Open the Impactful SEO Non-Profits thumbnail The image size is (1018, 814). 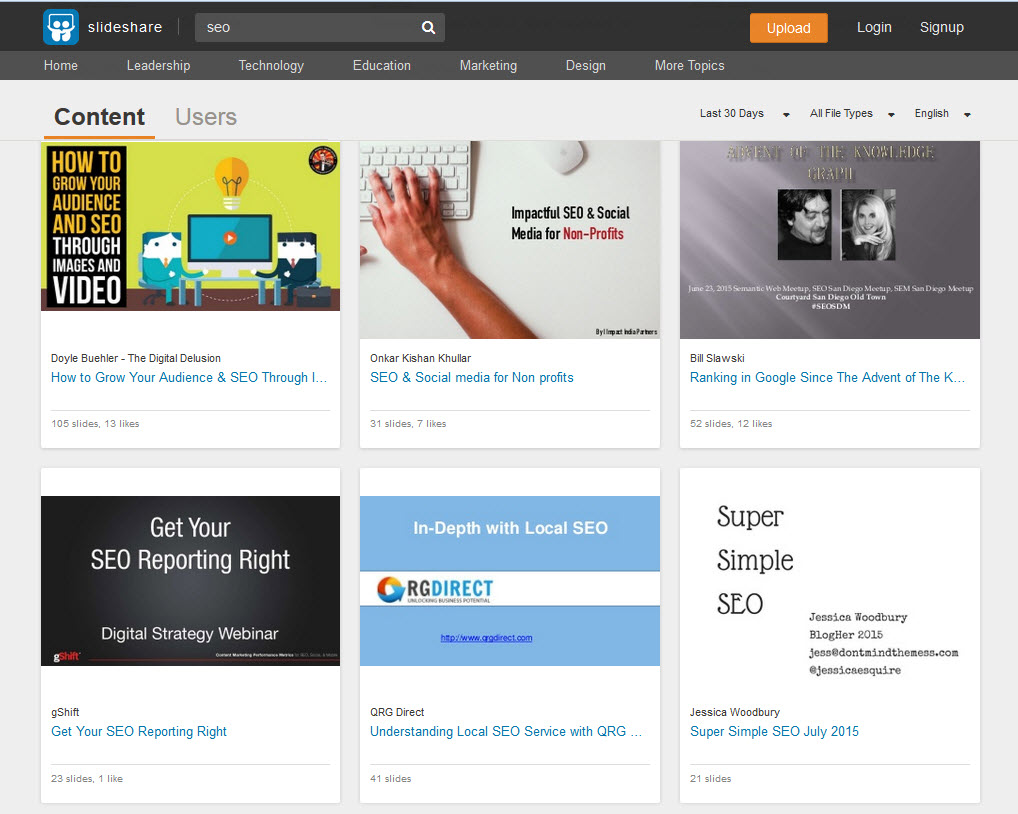[x=510, y=240]
